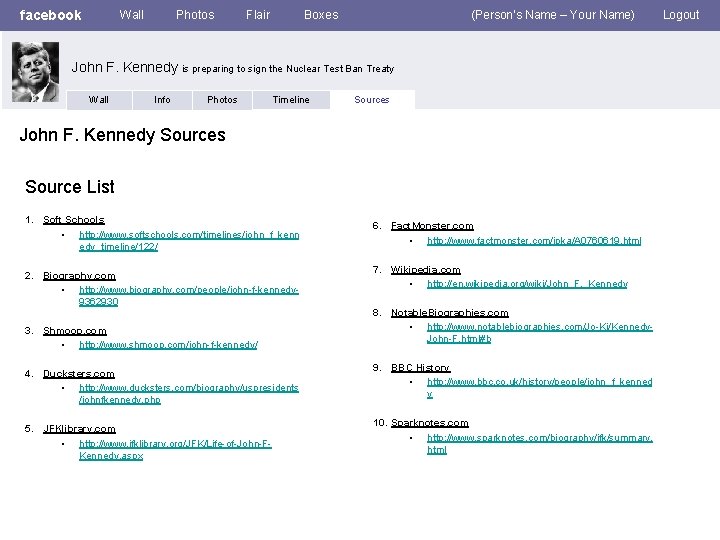Switch to the Timeline profile tab
This screenshot has width=720, height=540.
point(291,100)
